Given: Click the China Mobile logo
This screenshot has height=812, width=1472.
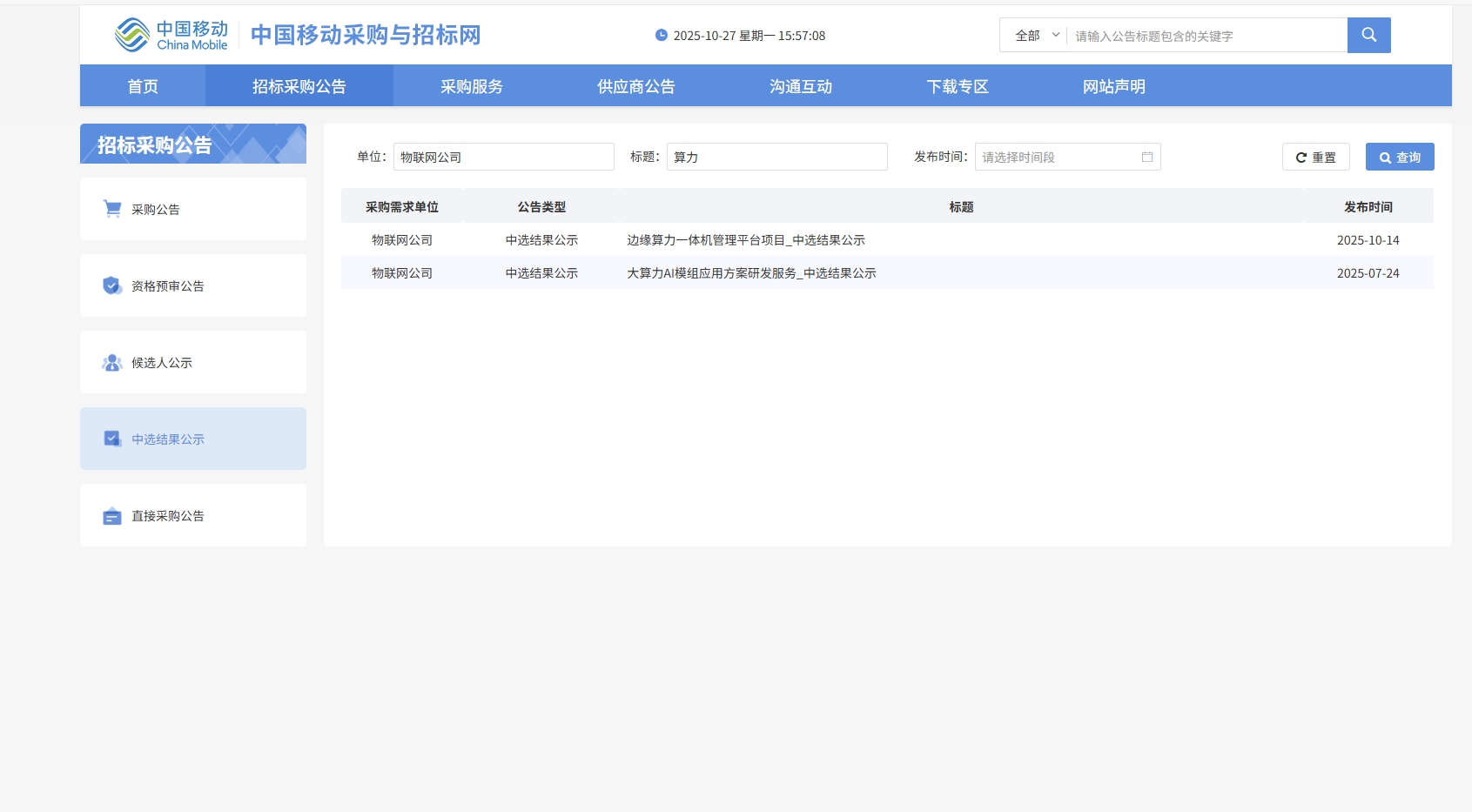Looking at the screenshot, I should tap(171, 35).
